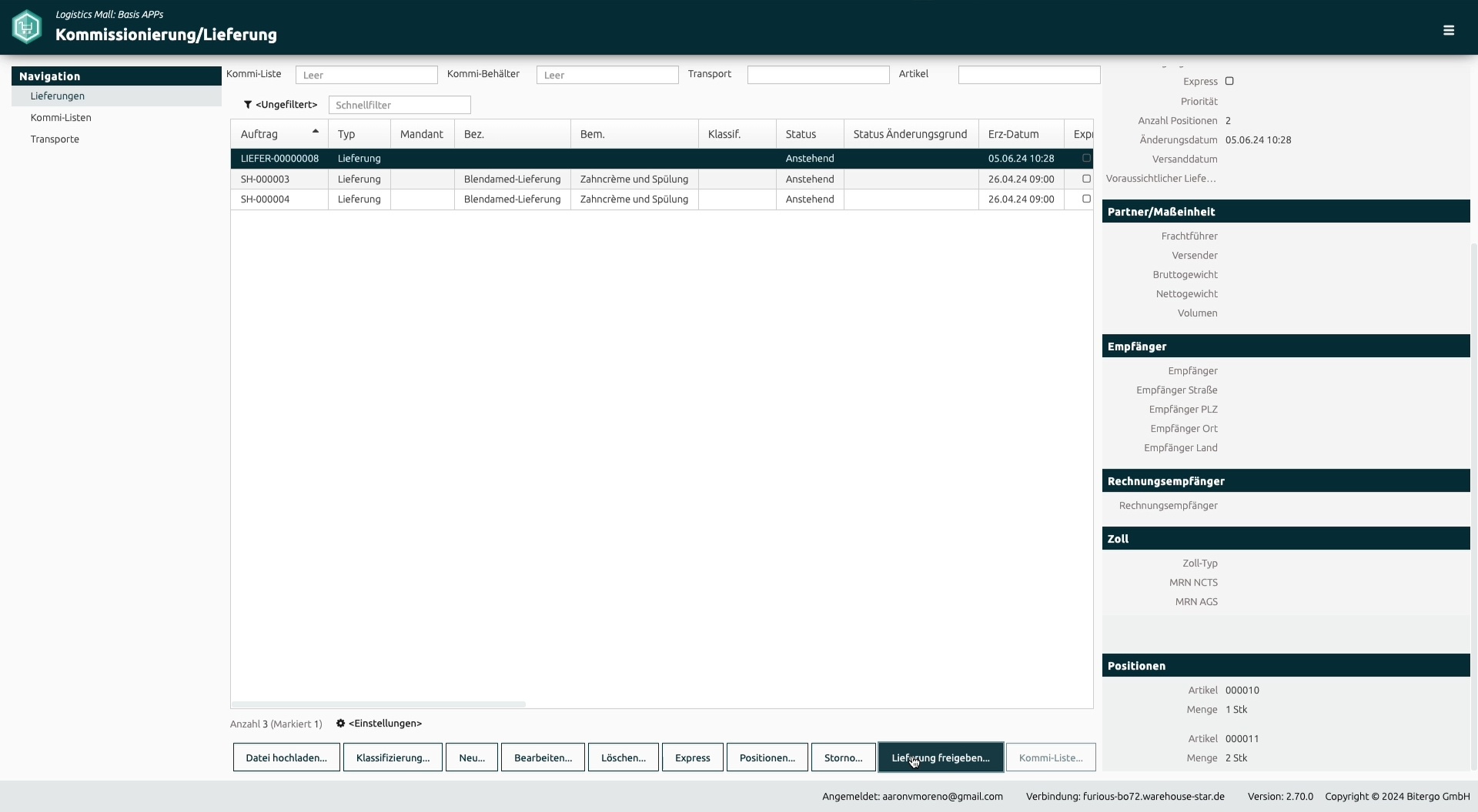This screenshot has height=812, width=1478.
Task: Collapse the Positionen section header
Action: [1286, 666]
